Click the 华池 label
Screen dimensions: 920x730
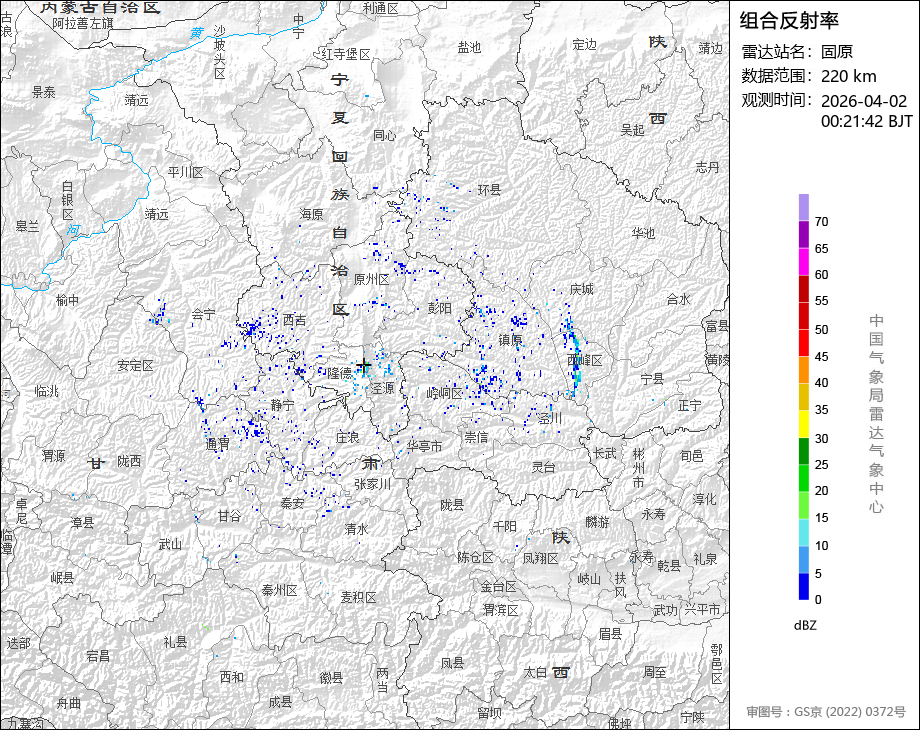pyautogui.click(x=643, y=233)
